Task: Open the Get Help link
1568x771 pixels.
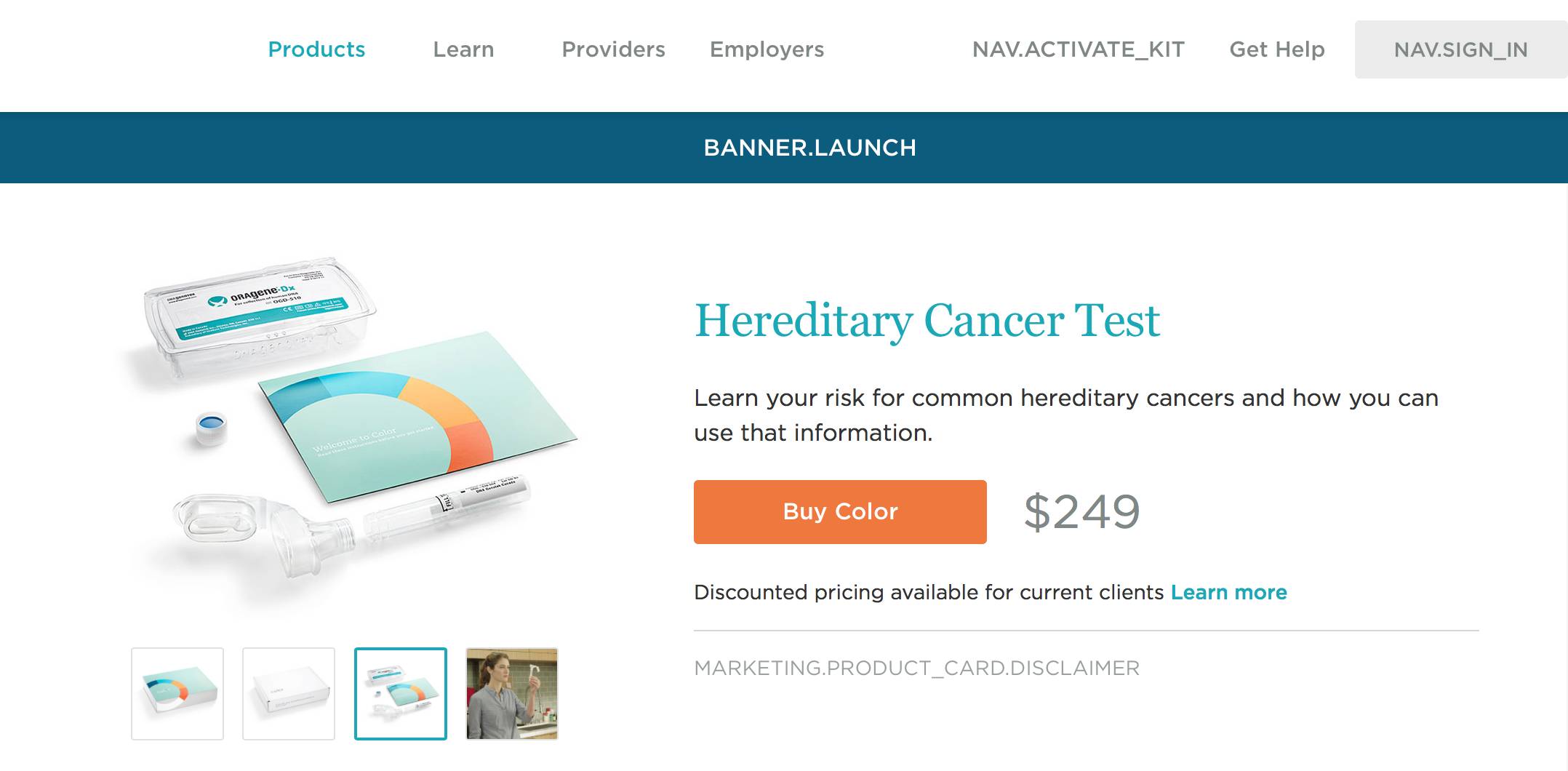Action: [1276, 49]
